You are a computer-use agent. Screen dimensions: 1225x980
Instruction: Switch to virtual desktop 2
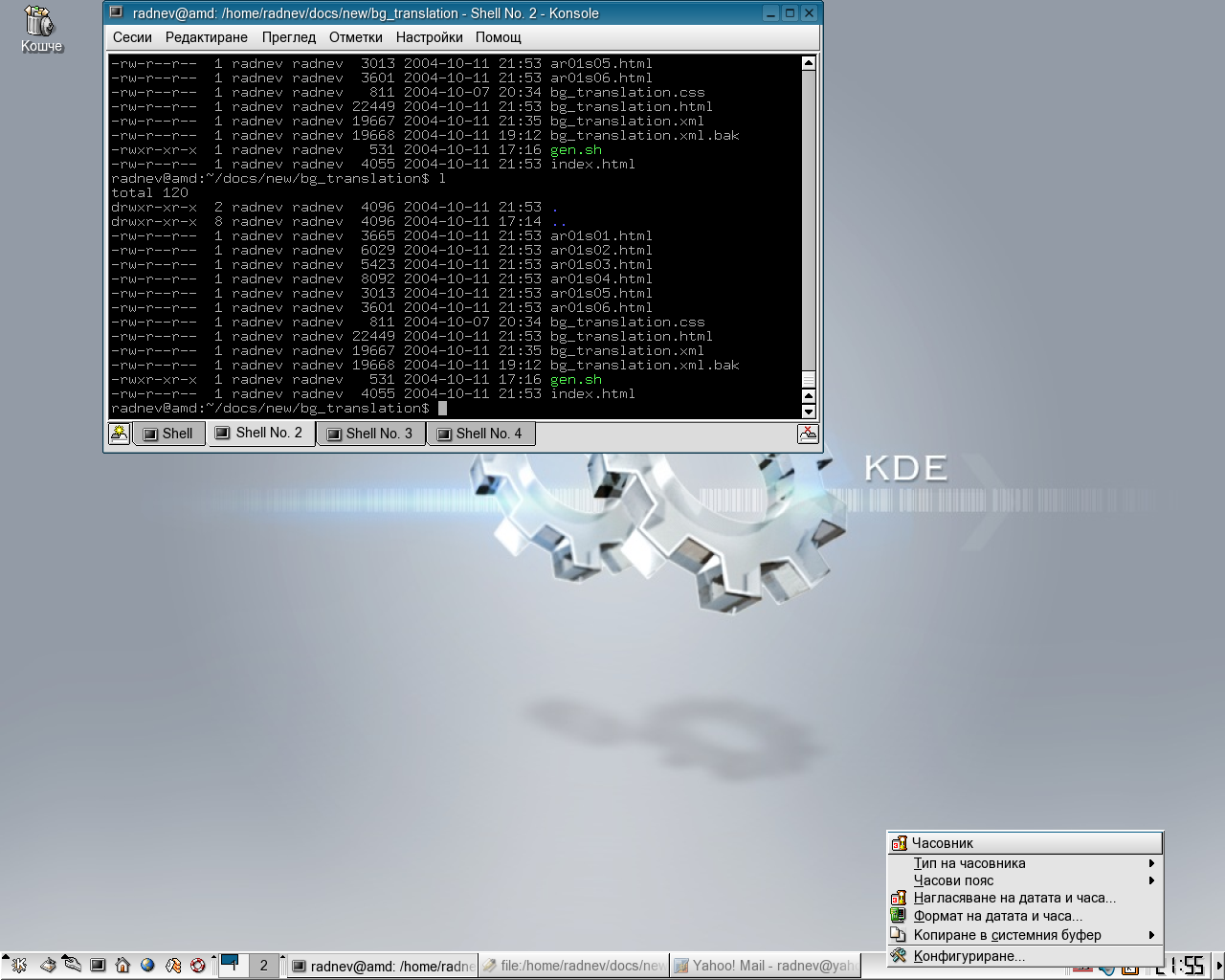click(x=264, y=966)
